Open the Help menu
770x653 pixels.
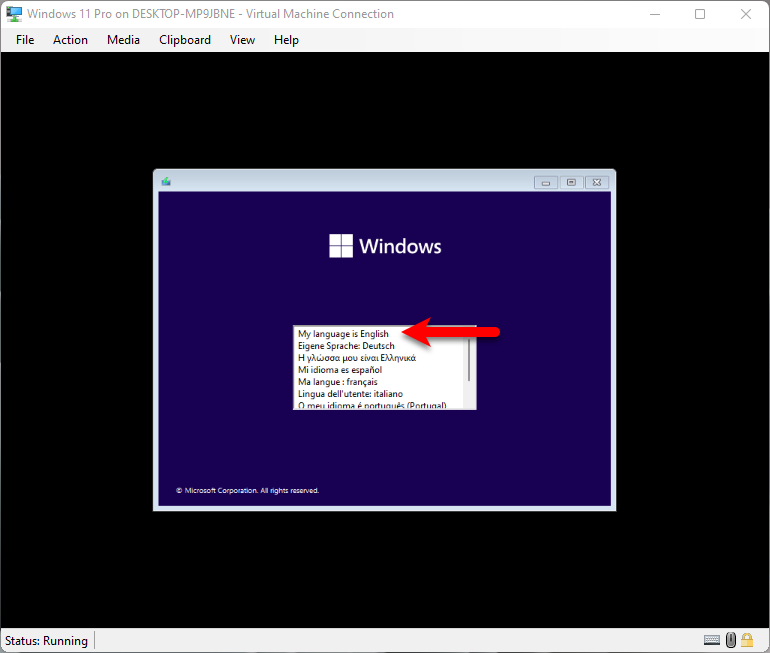[x=286, y=40]
